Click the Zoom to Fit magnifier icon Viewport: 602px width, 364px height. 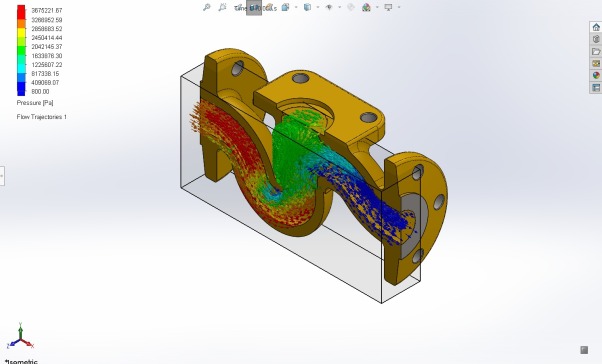(207, 7)
